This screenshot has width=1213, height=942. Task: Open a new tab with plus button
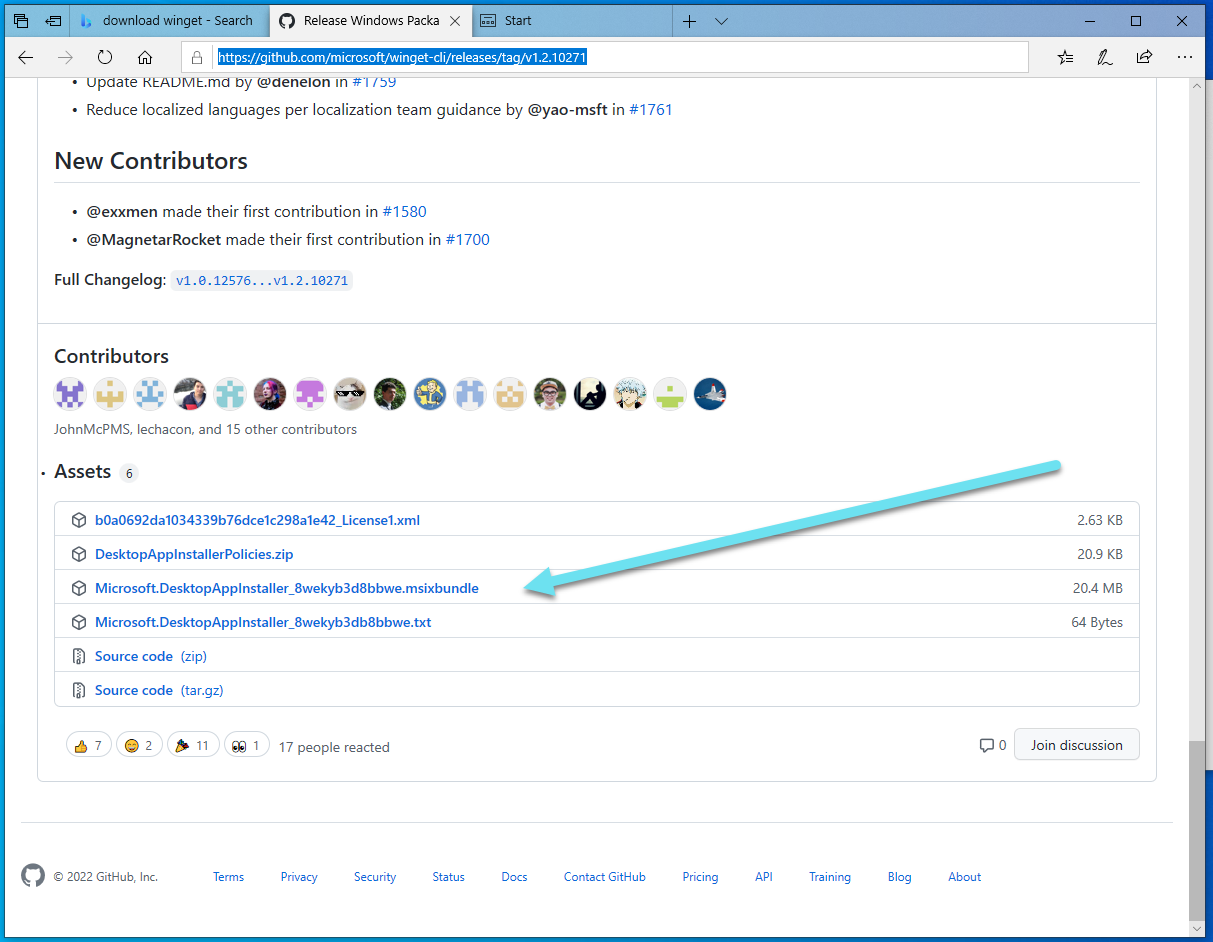689,21
